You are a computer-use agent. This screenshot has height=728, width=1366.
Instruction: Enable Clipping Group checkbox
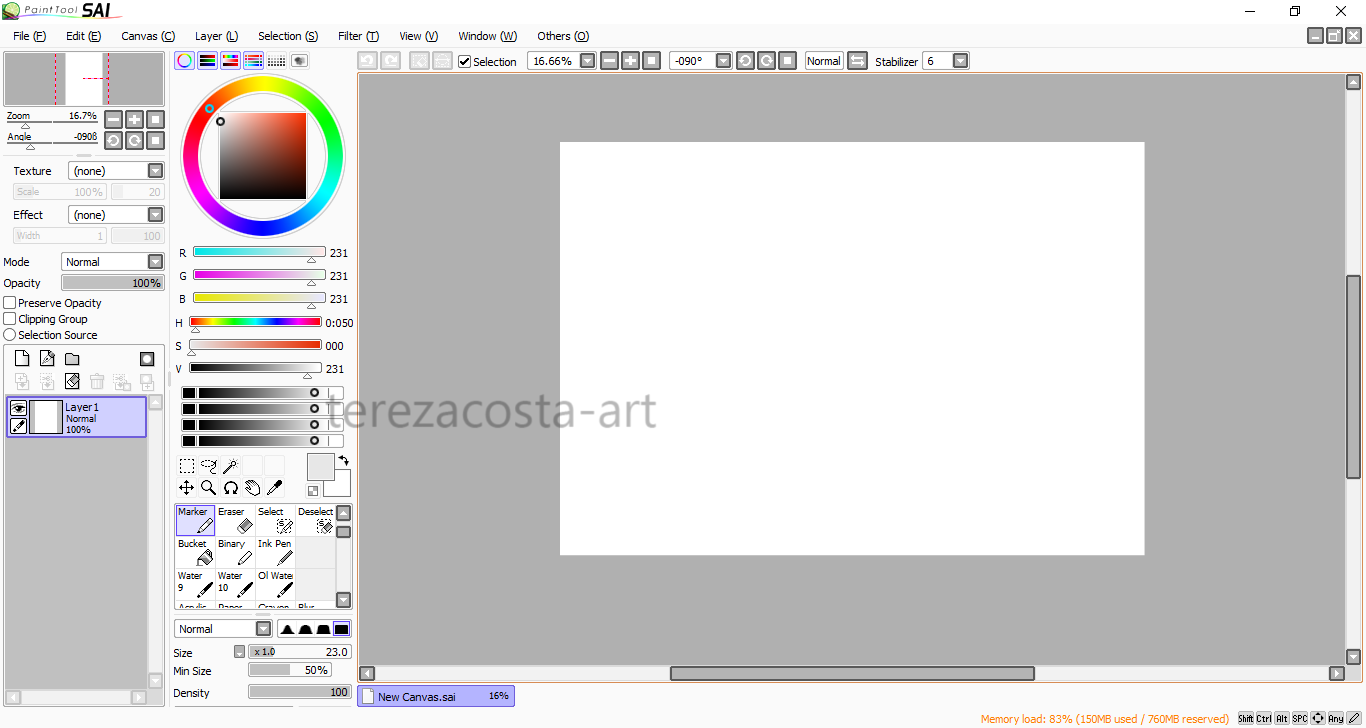click(x=10, y=319)
